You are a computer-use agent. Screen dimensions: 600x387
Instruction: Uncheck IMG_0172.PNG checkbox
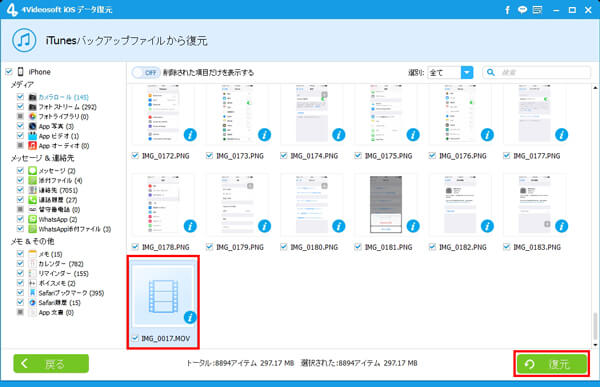[135, 155]
